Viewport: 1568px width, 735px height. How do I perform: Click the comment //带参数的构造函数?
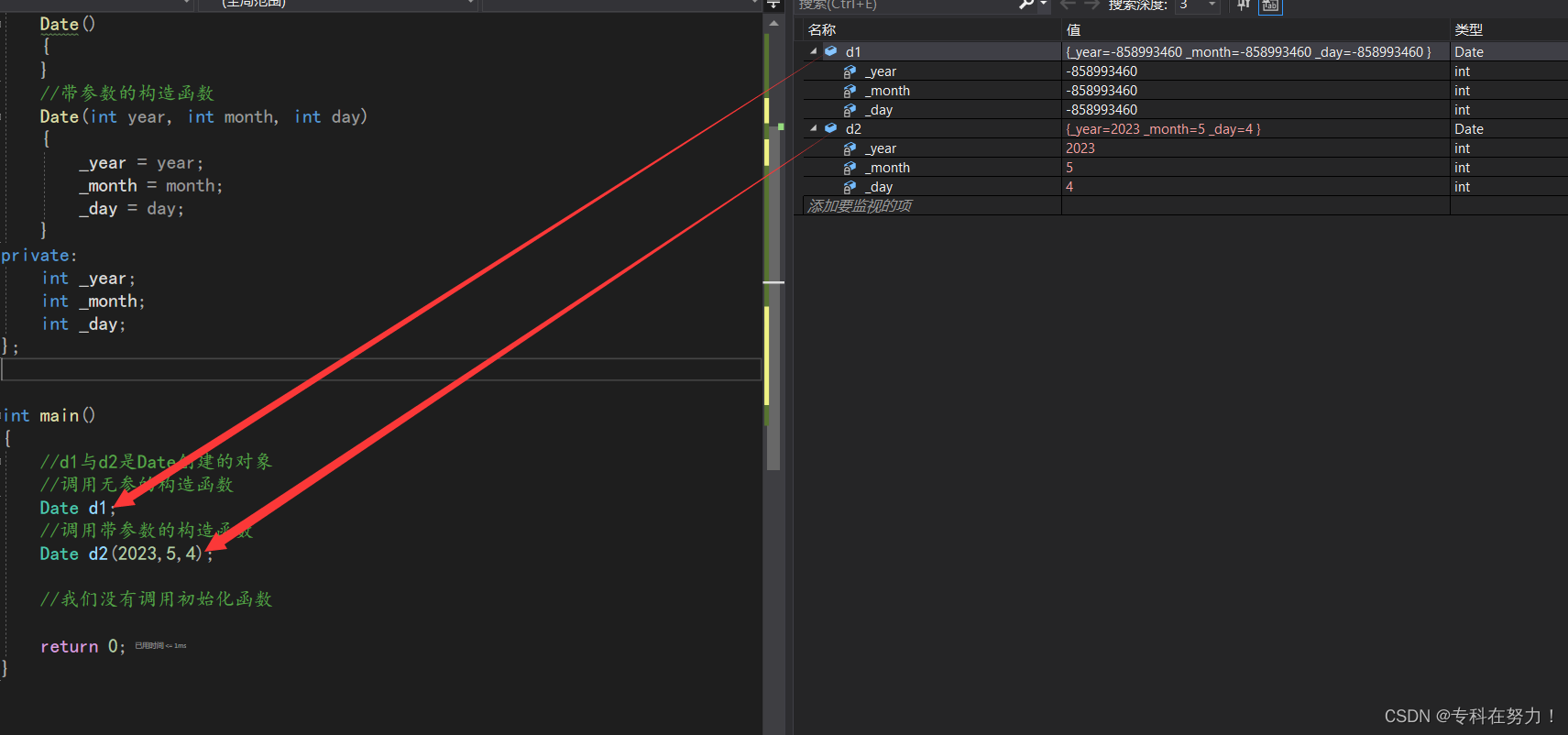[x=126, y=93]
